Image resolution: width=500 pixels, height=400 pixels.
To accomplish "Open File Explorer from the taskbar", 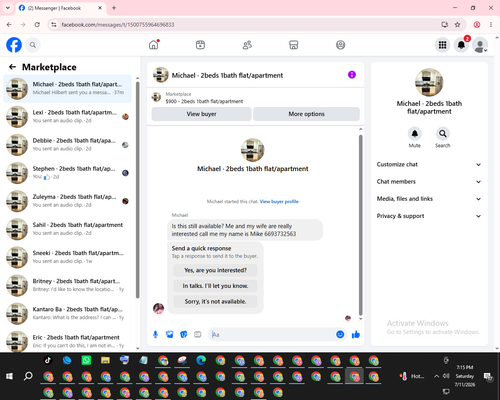I will (105, 360).
